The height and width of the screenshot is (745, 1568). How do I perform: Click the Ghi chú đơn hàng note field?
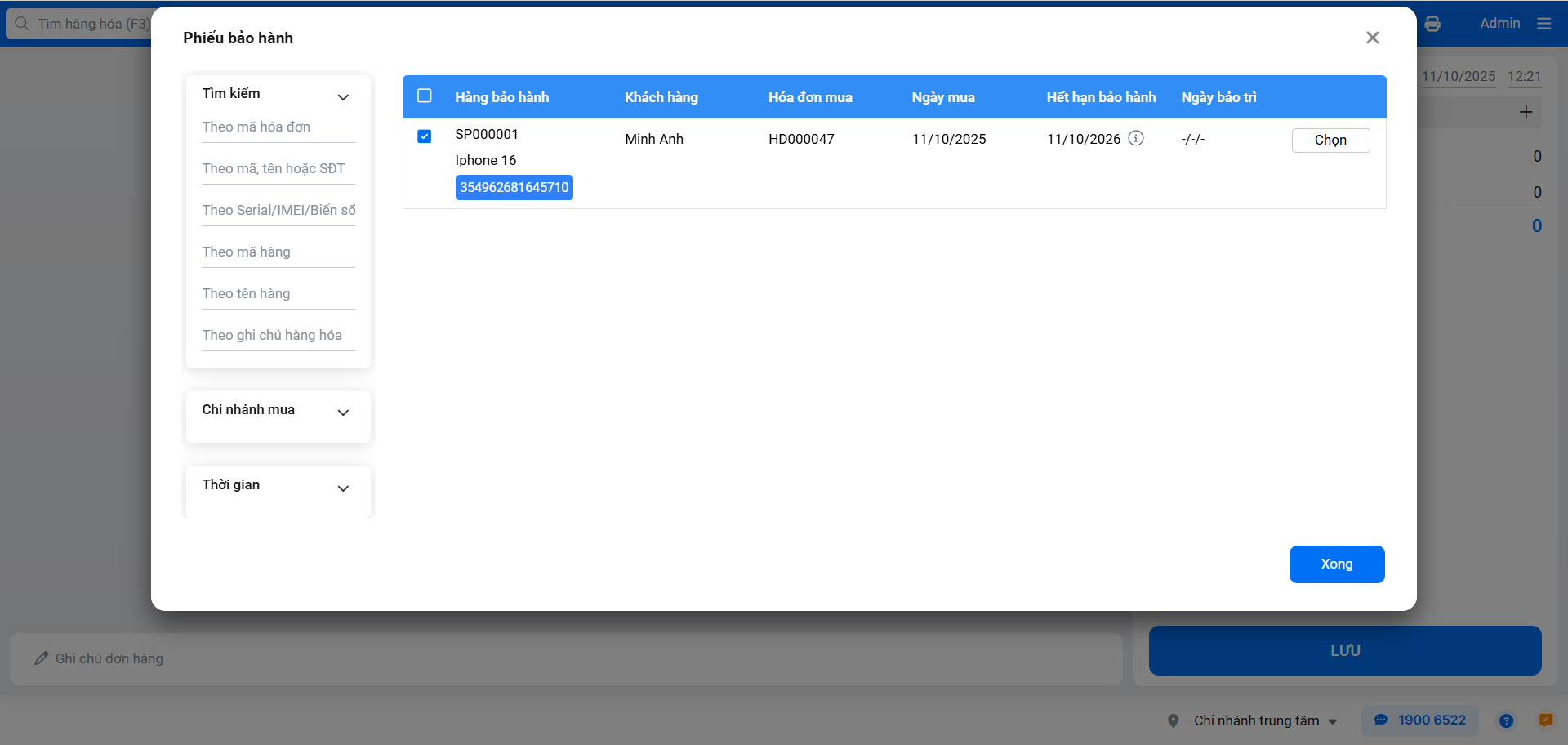[x=566, y=658]
